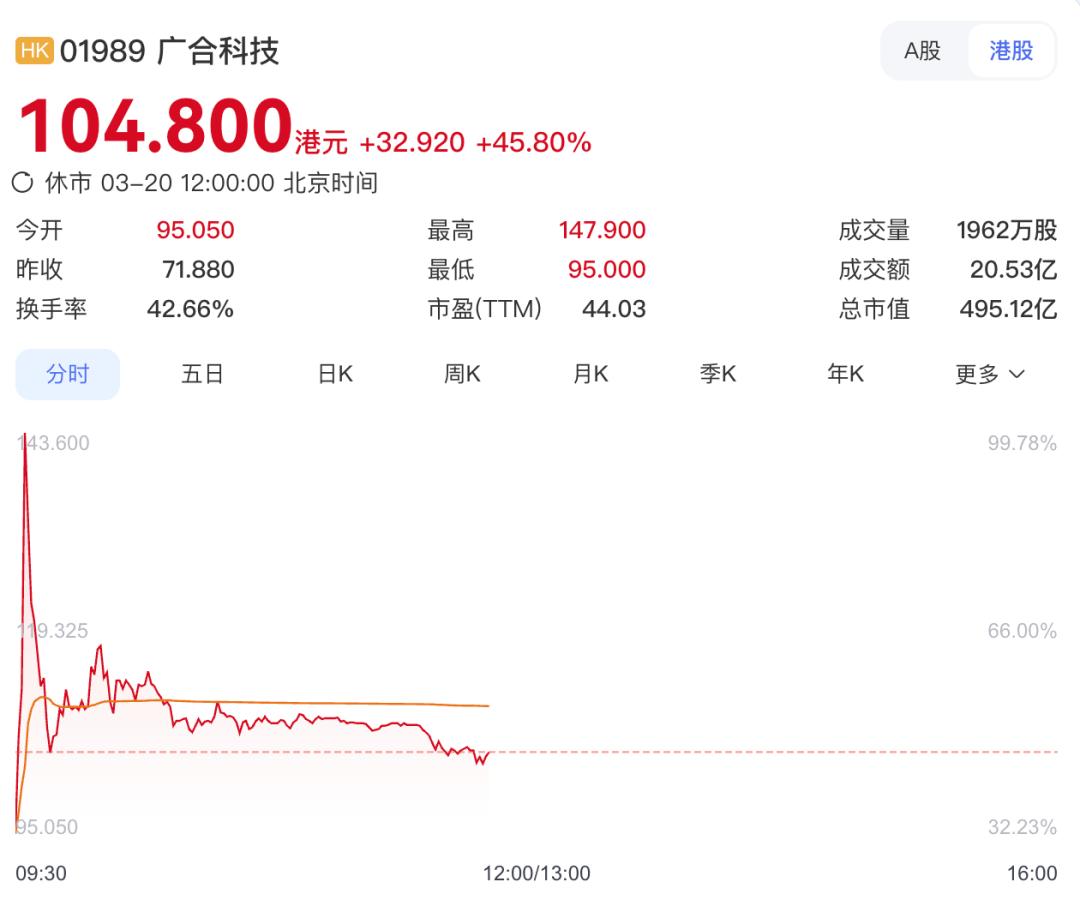Click the 换手率 42.66% value
1080x900 pixels.
pos(190,309)
